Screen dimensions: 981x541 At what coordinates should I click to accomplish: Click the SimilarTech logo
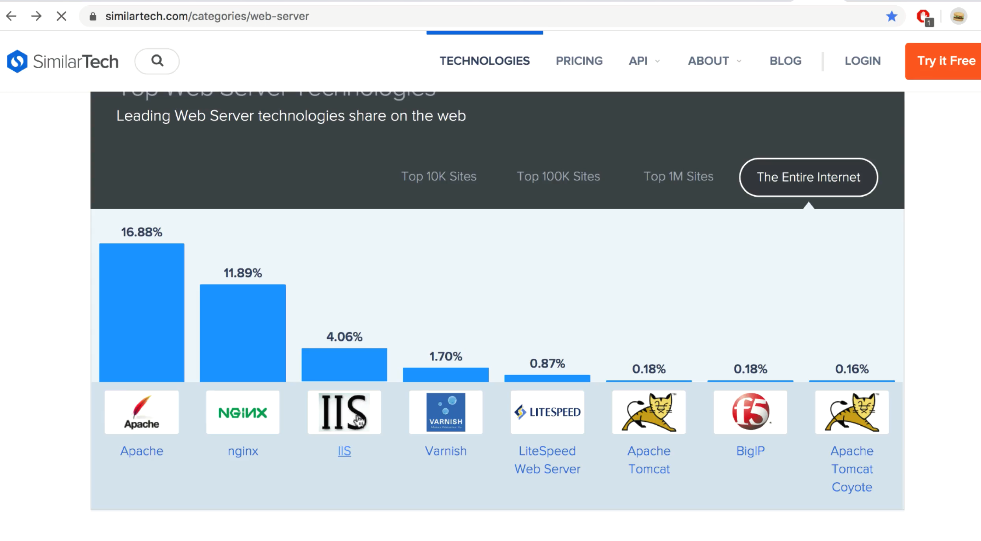pyautogui.click(x=63, y=61)
